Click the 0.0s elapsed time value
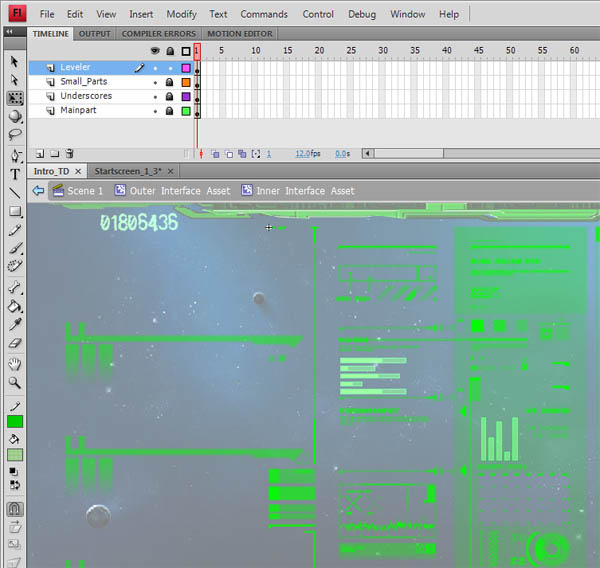600x568 pixels. (342, 154)
